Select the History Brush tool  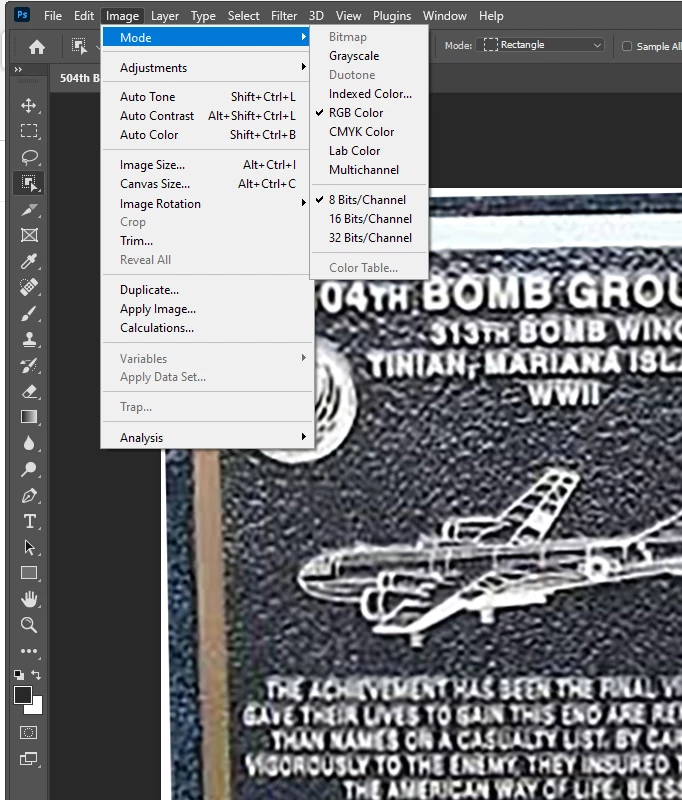tap(29, 365)
